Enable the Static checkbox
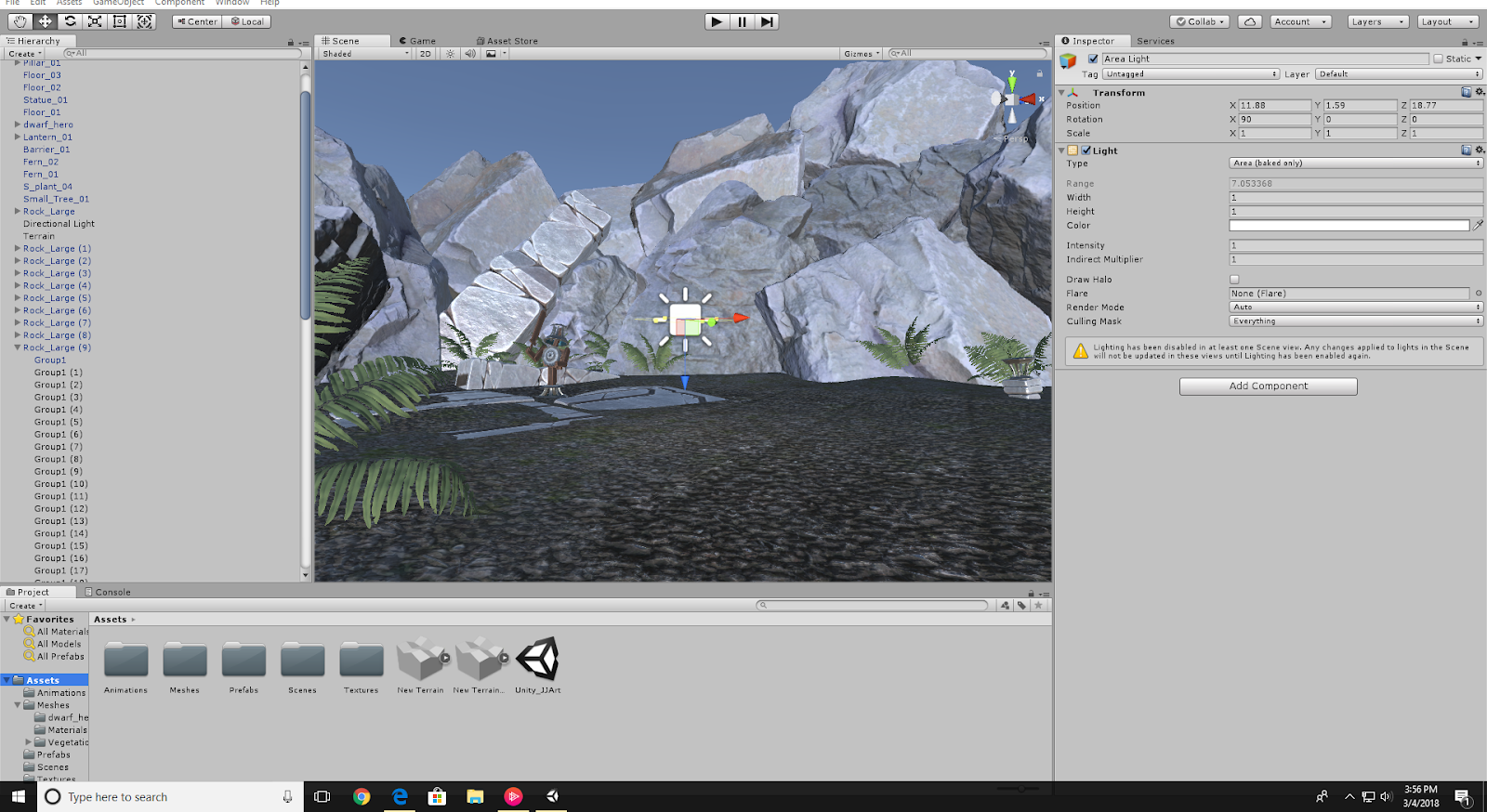This screenshot has height=812, width=1487. click(x=1438, y=59)
